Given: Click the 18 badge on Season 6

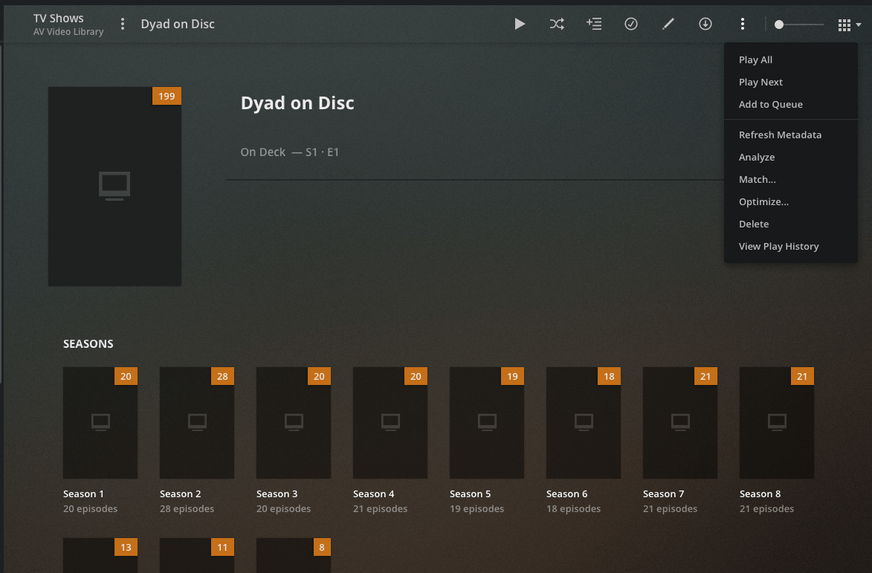Looking at the screenshot, I should click(x=609, y=376).
